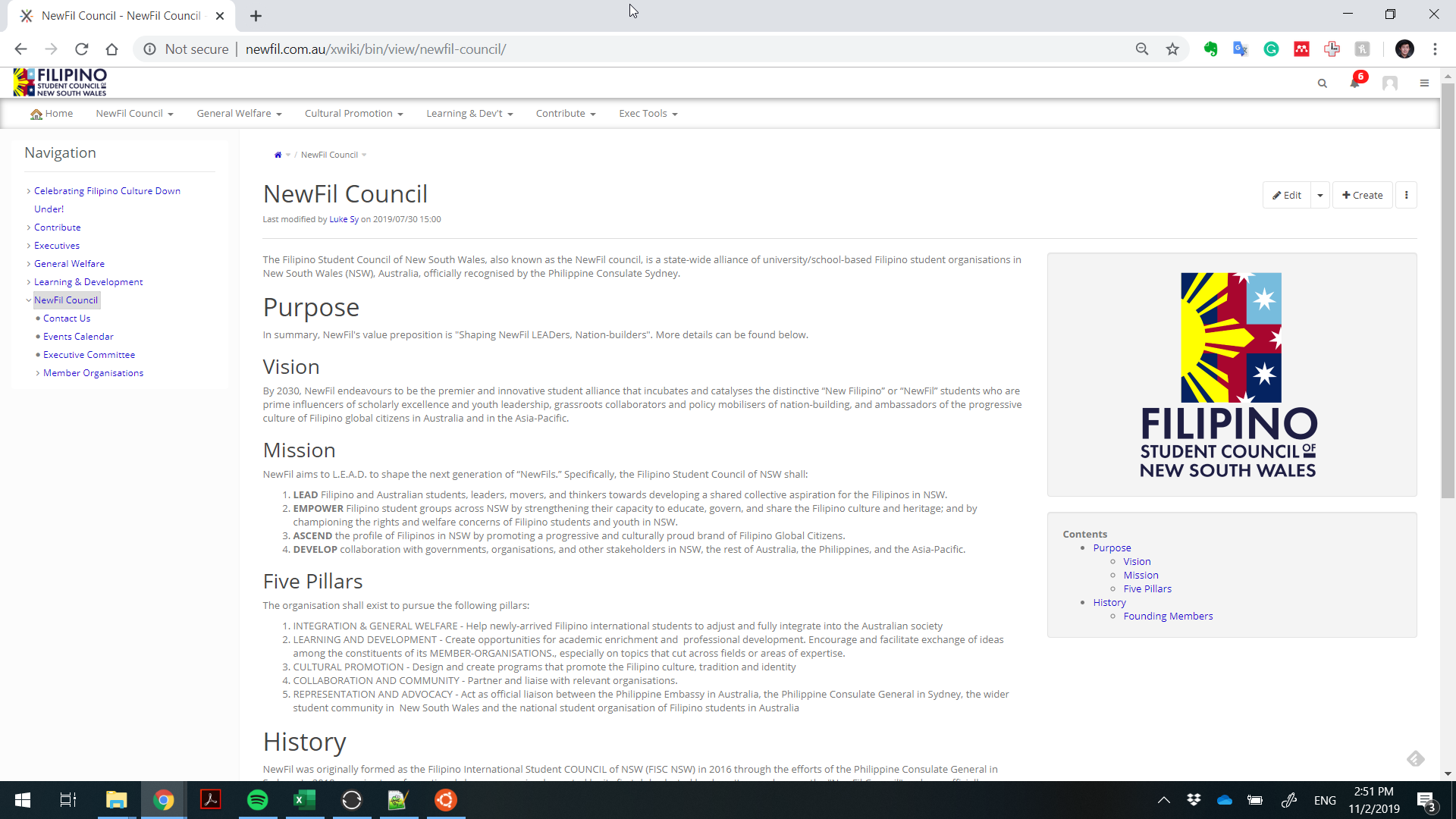This screenshot has height=819, width=1456.
Task: Click the Create page button
Action: pyautogui.click(x=1362, y=195)
